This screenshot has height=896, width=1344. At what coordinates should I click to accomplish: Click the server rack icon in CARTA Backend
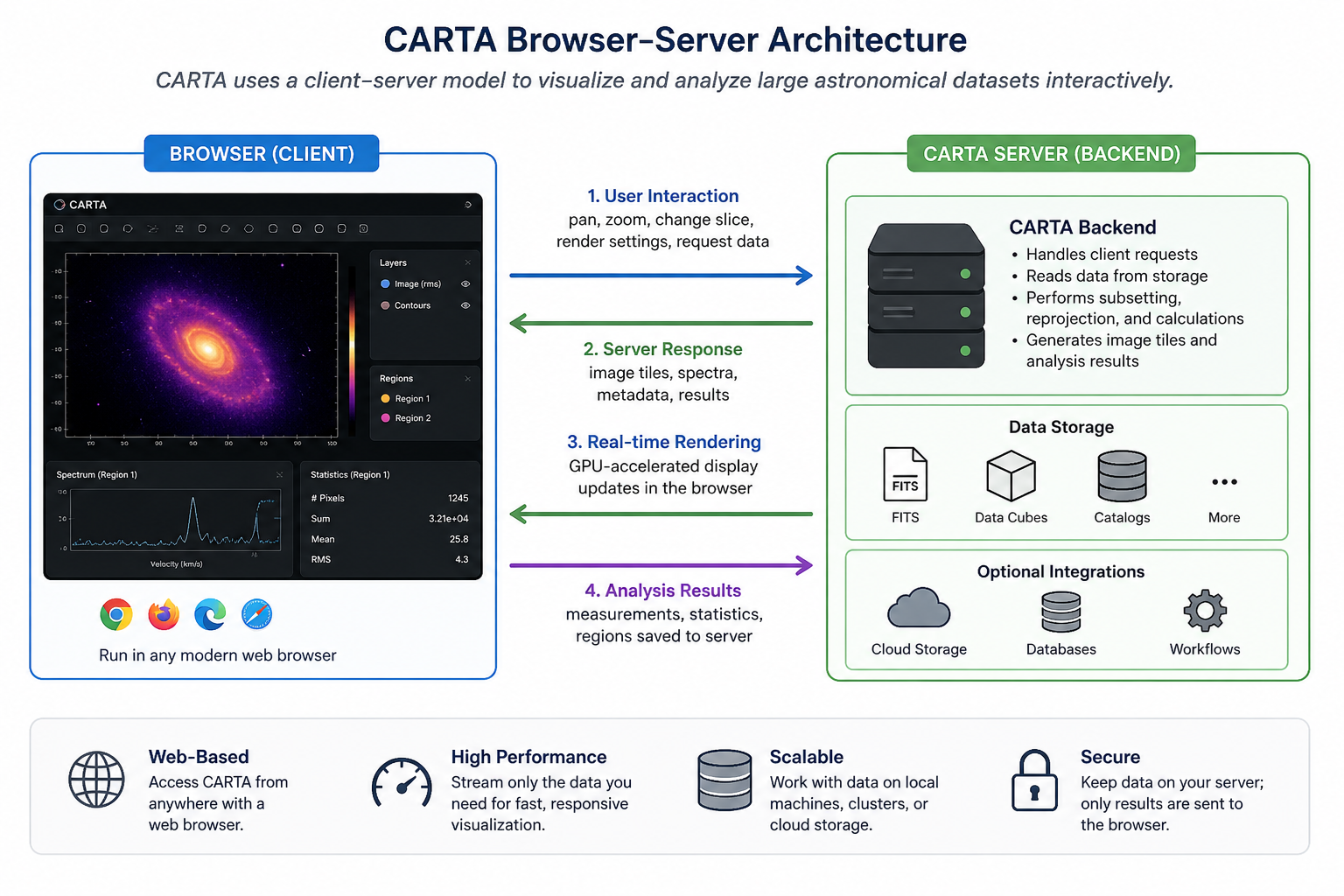click(926, 296)
